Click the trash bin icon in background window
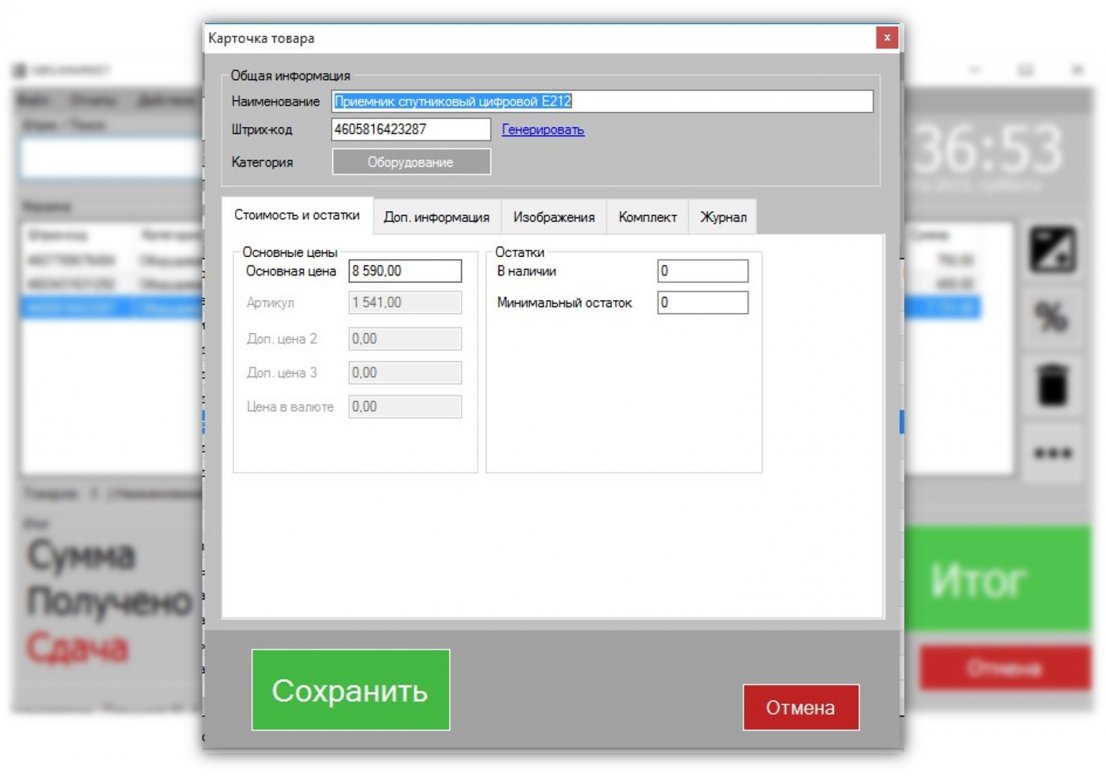1106x776 pixels. tap(1052, 385)
